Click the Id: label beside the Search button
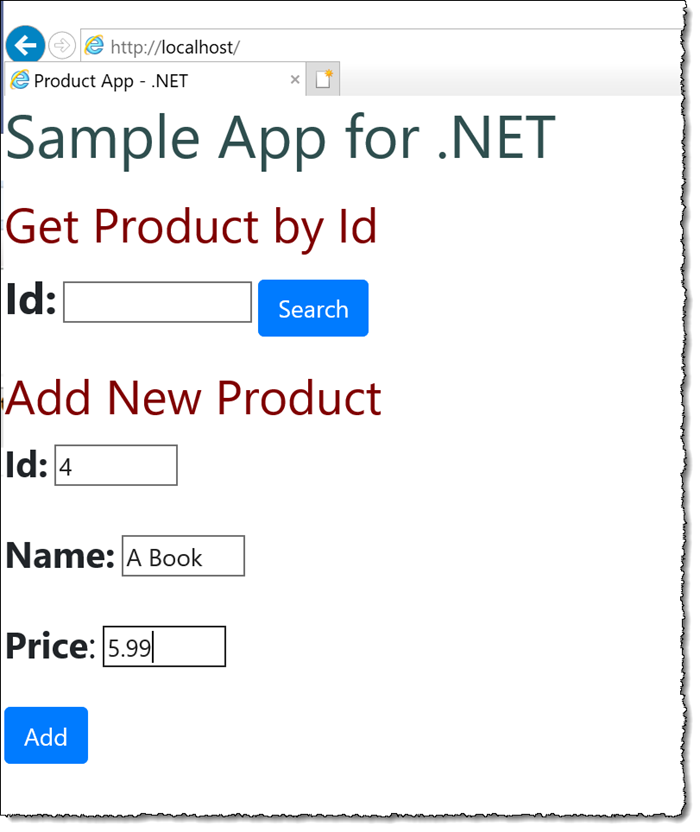Image resolution: width=700 pixels, height=832 pixels. [x=31, y=300]
